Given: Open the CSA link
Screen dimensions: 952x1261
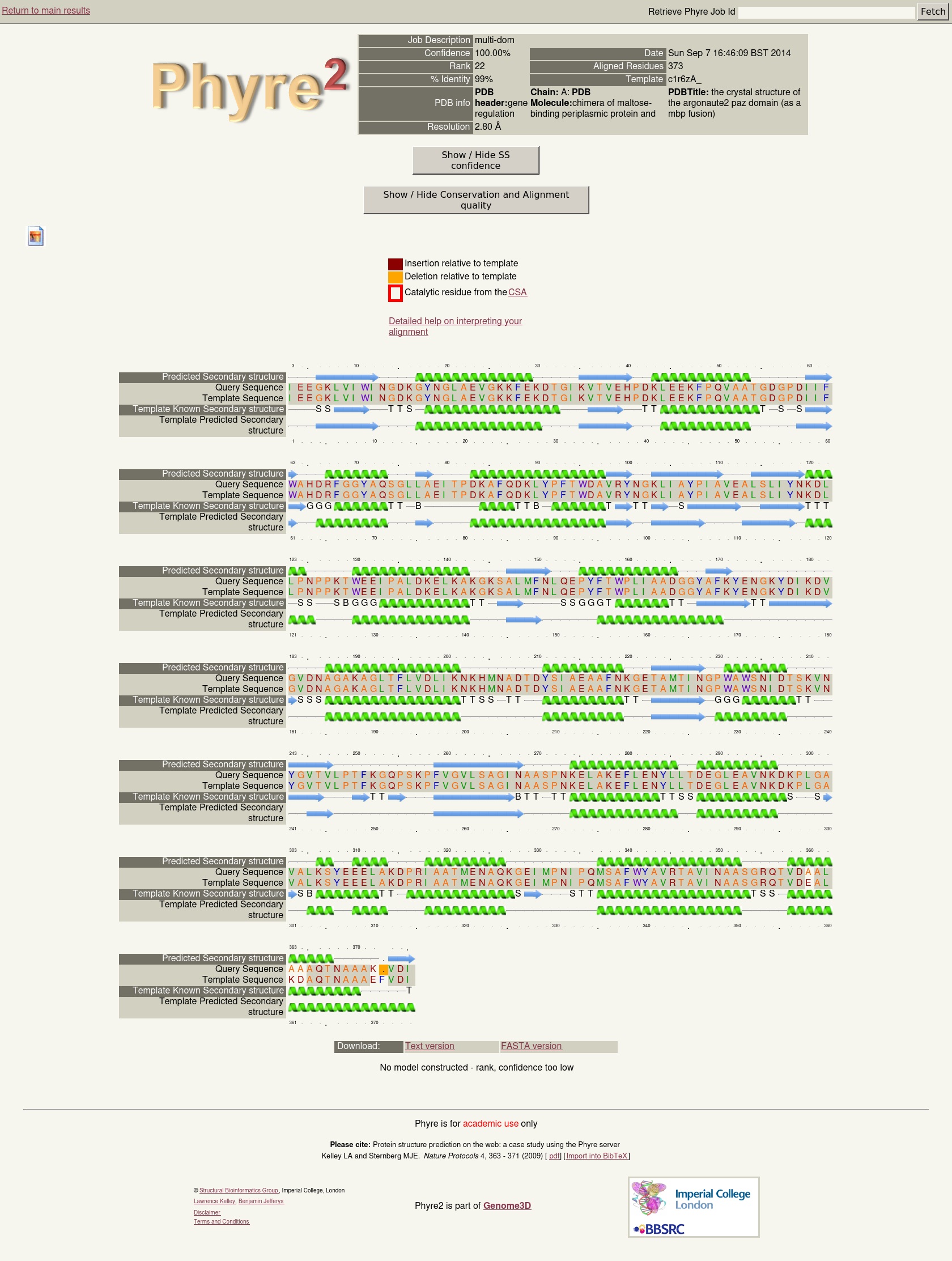Looking at the screenshot, I should [517, 292].
